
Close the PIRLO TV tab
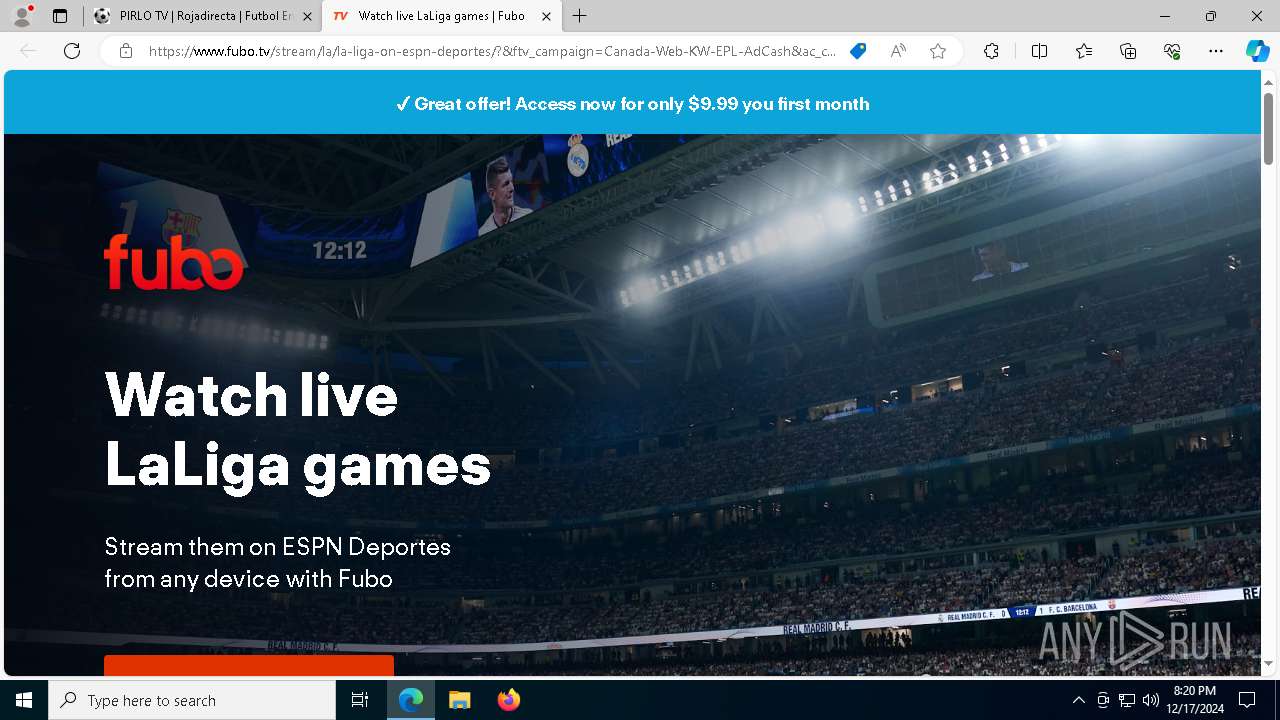tap(307, 16)
